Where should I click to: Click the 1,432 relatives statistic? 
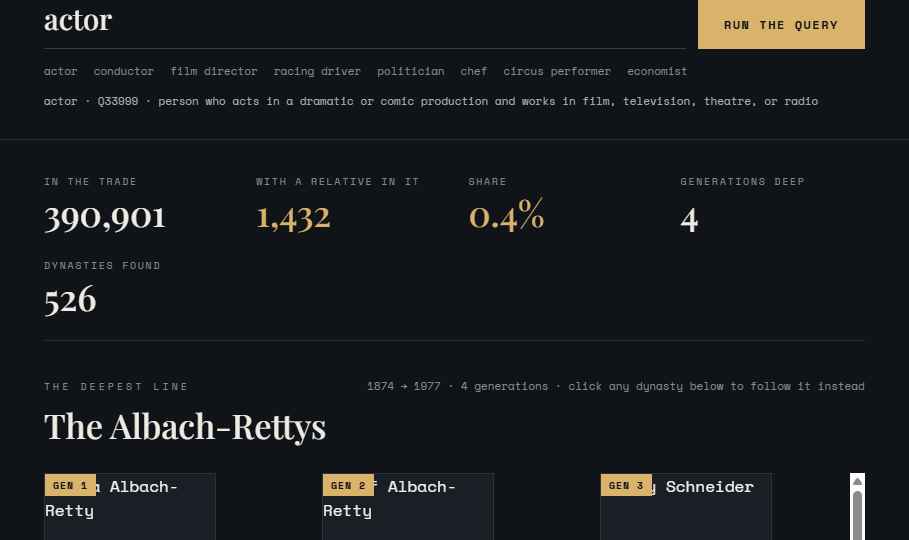(293, 218)
